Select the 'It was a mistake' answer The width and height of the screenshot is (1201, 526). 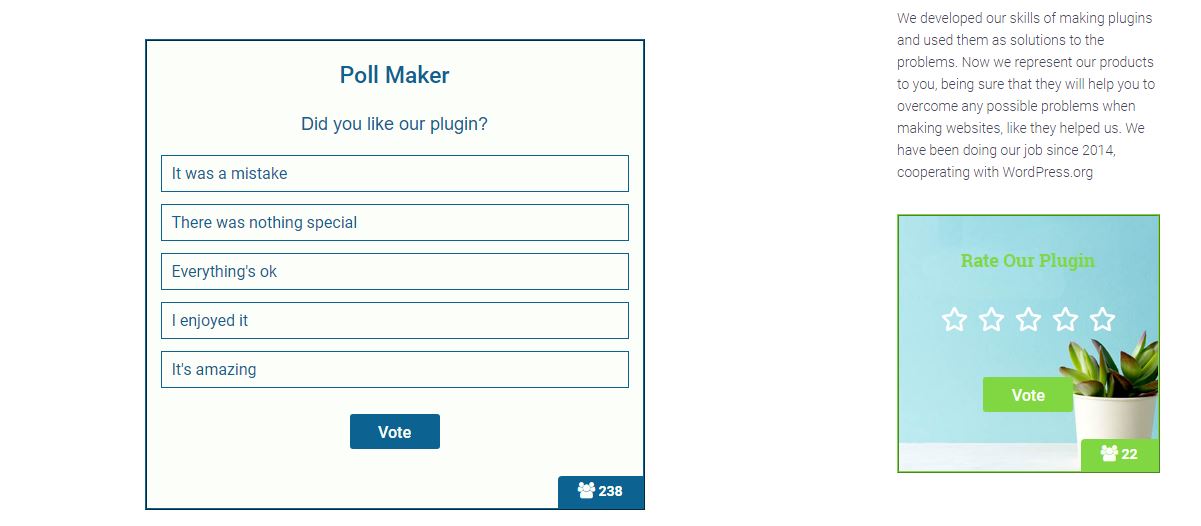(394, 173)
